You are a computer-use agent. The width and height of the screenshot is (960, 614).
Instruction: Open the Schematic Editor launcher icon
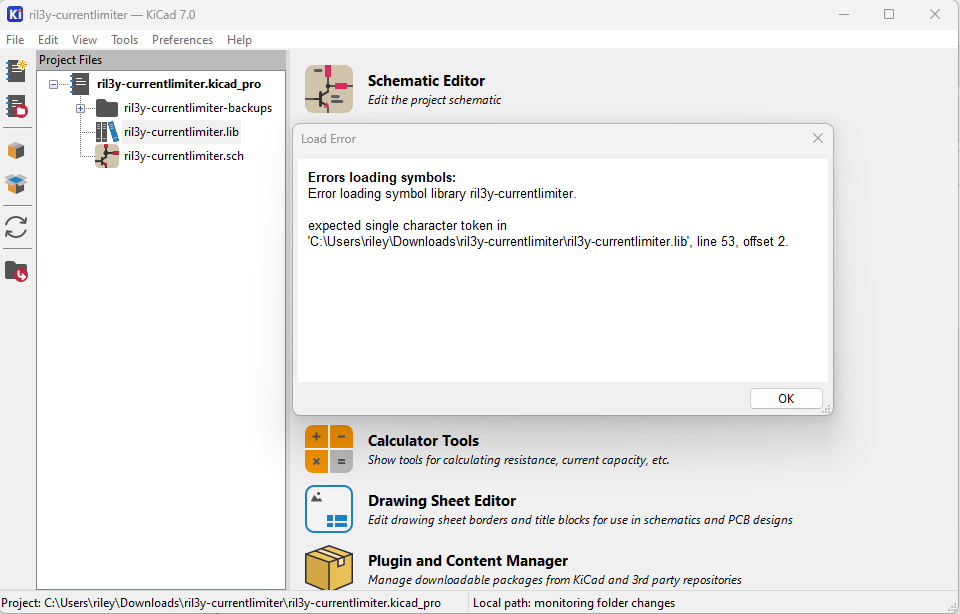pyautogui.click(x=329, y=89)
